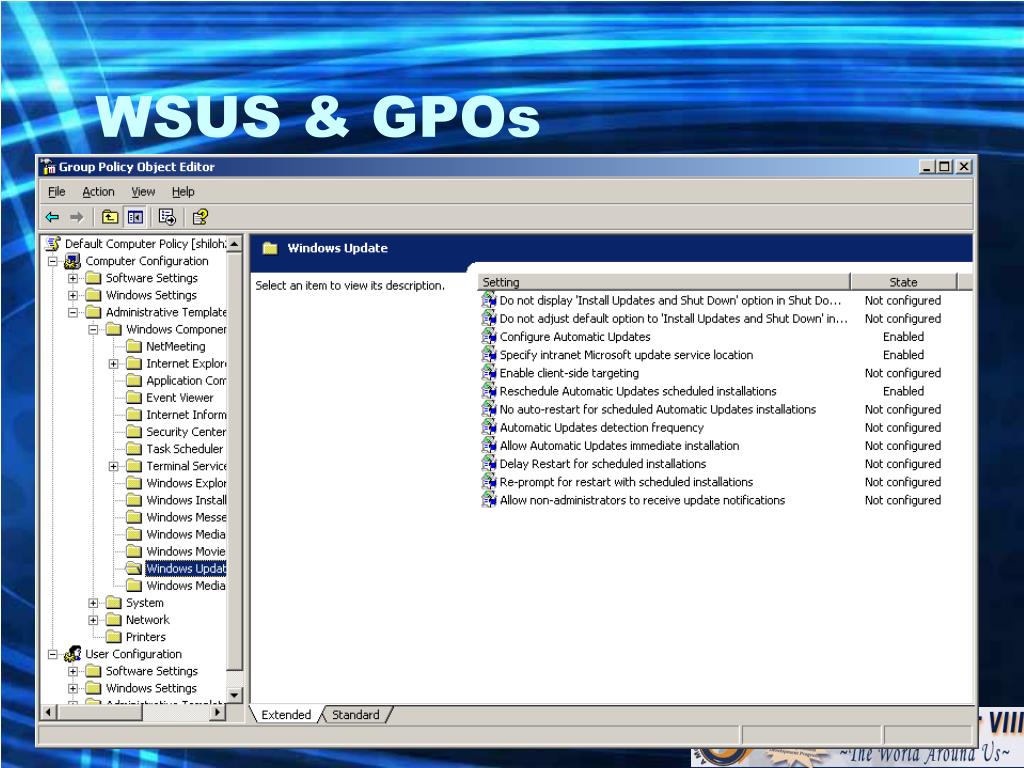Click the Printers folder icon
The height and width of the screenshot is (768, 1024).
[x=114, y=637]
